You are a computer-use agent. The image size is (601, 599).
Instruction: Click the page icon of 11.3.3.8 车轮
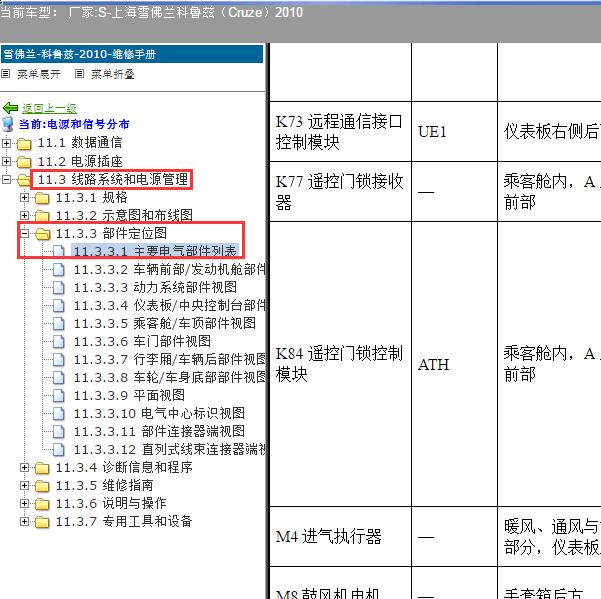(59, 377)
